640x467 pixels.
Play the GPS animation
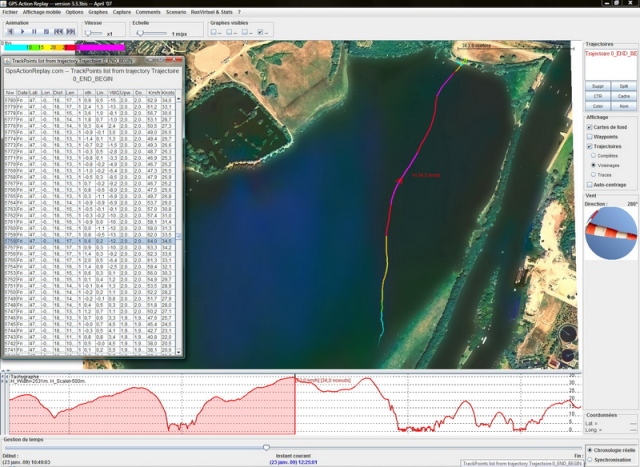(x=22, y=31)
